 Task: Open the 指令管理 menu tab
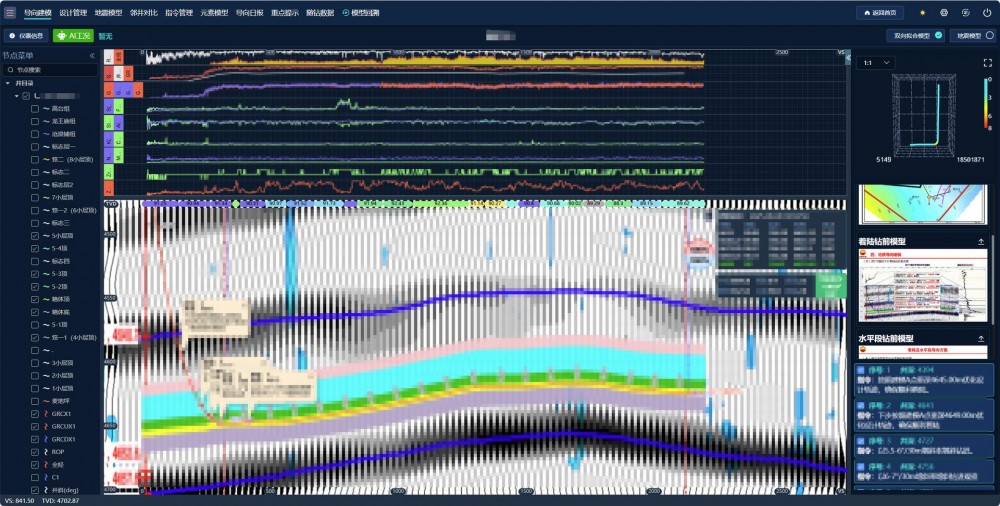pyautogui.click(x=178, y=13)
